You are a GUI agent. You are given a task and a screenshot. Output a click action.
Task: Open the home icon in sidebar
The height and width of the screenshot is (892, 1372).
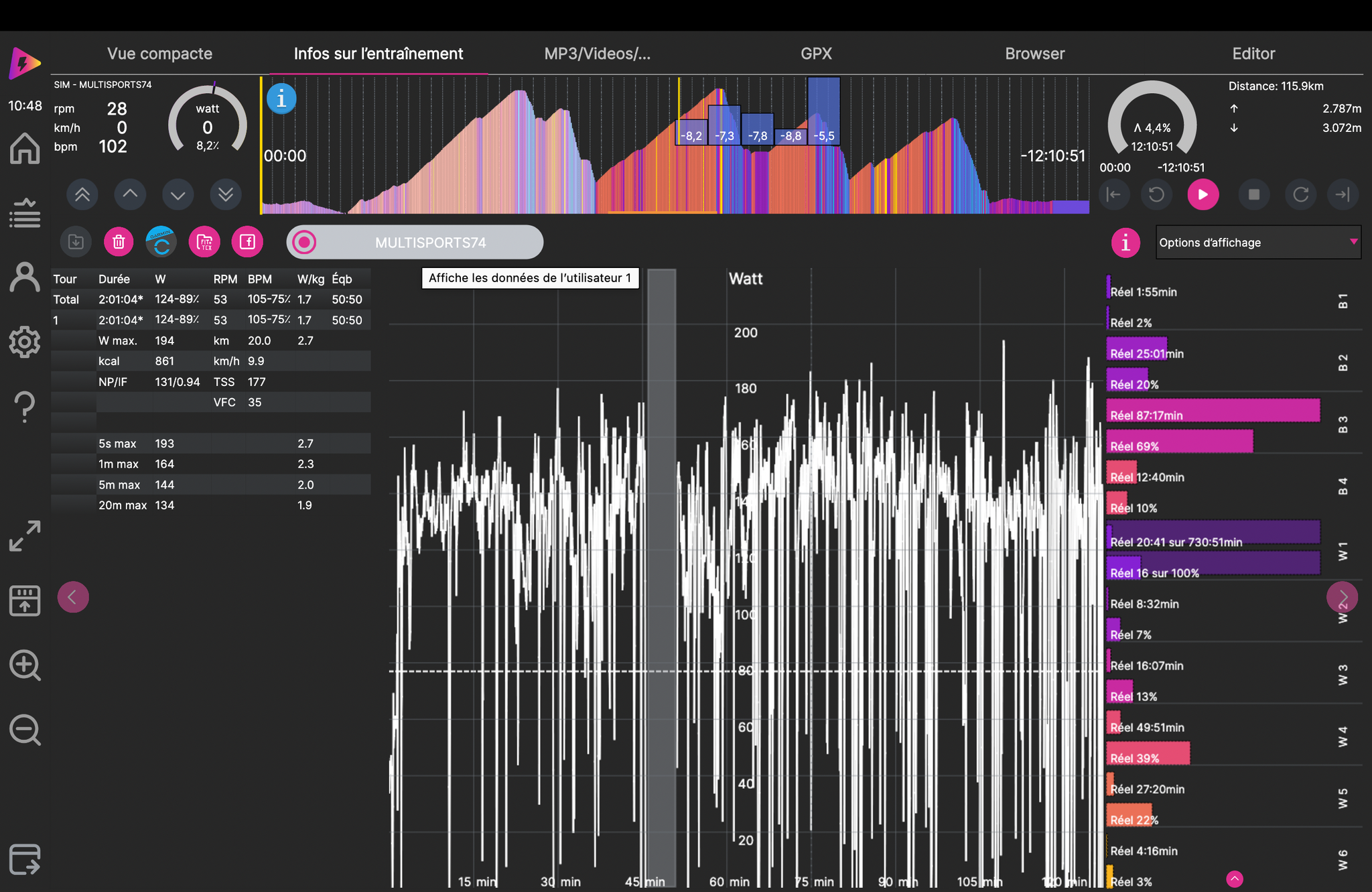[x=25, y=148]
